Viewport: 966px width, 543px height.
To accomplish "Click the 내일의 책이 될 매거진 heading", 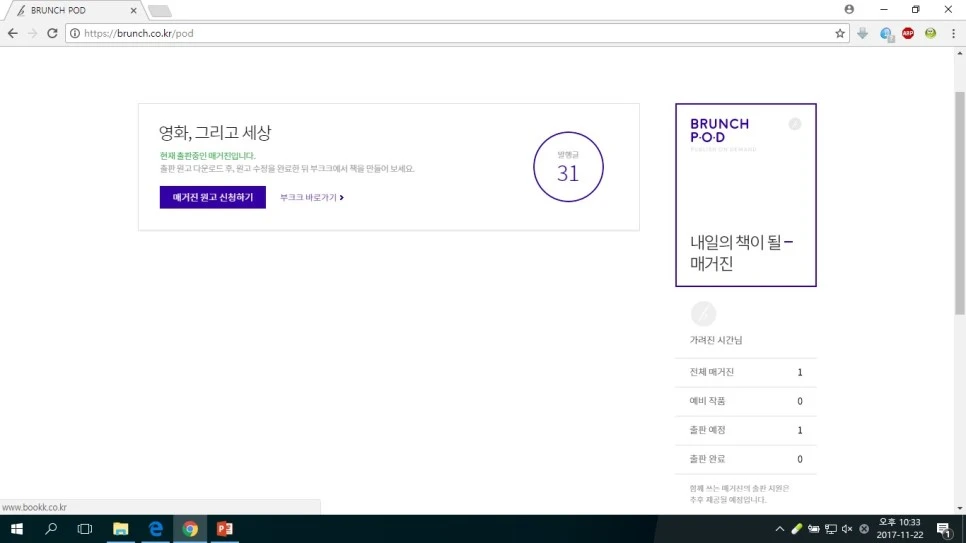I will pyautogui.click(x=741, y=253).
